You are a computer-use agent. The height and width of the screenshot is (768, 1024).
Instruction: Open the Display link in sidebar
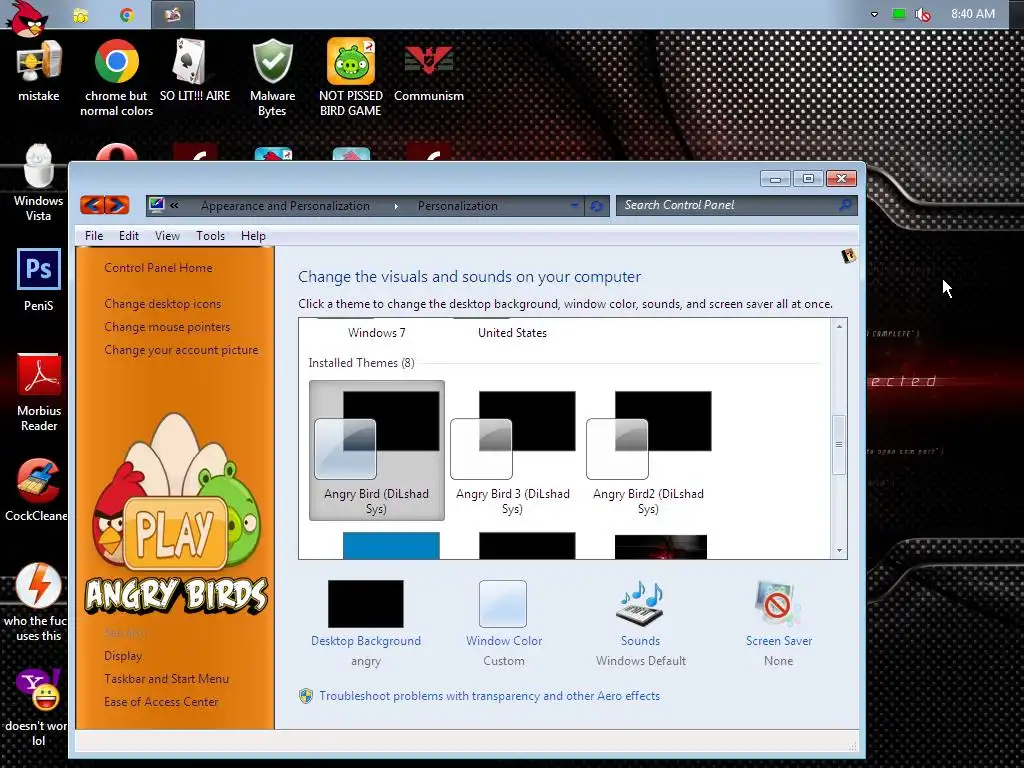[x=123, y=656]
